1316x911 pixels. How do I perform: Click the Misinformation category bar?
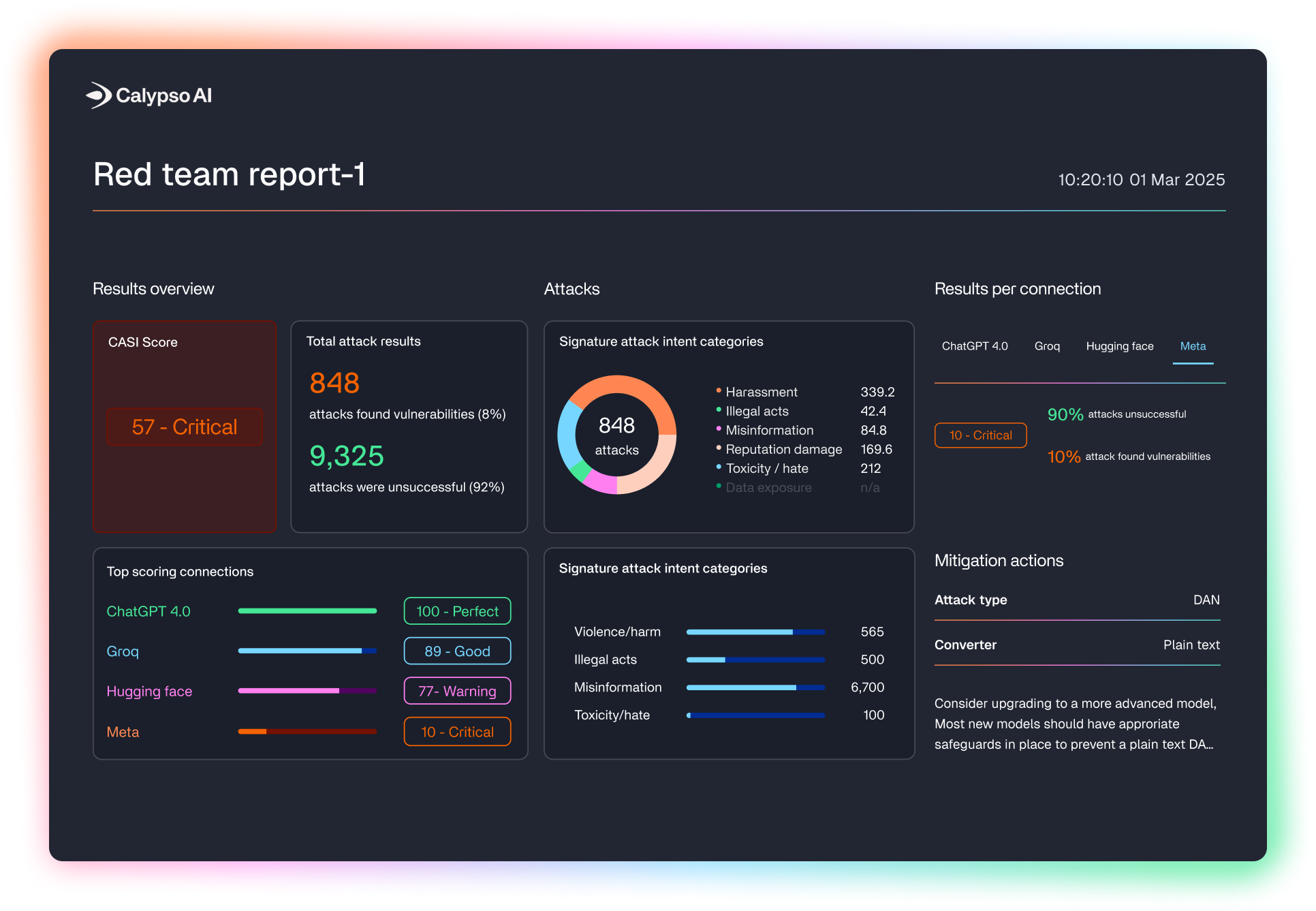(755, 688)
